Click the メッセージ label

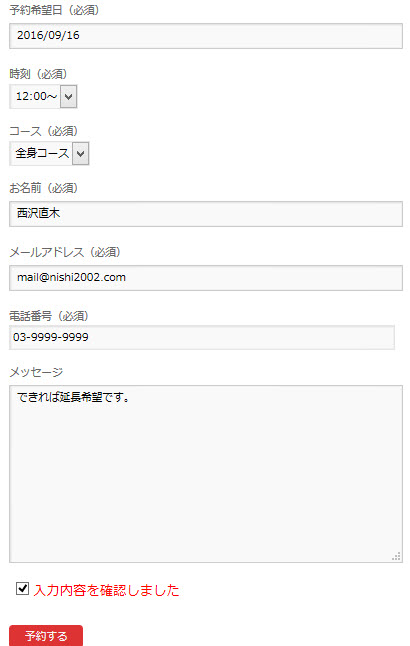tap(36, 372)
